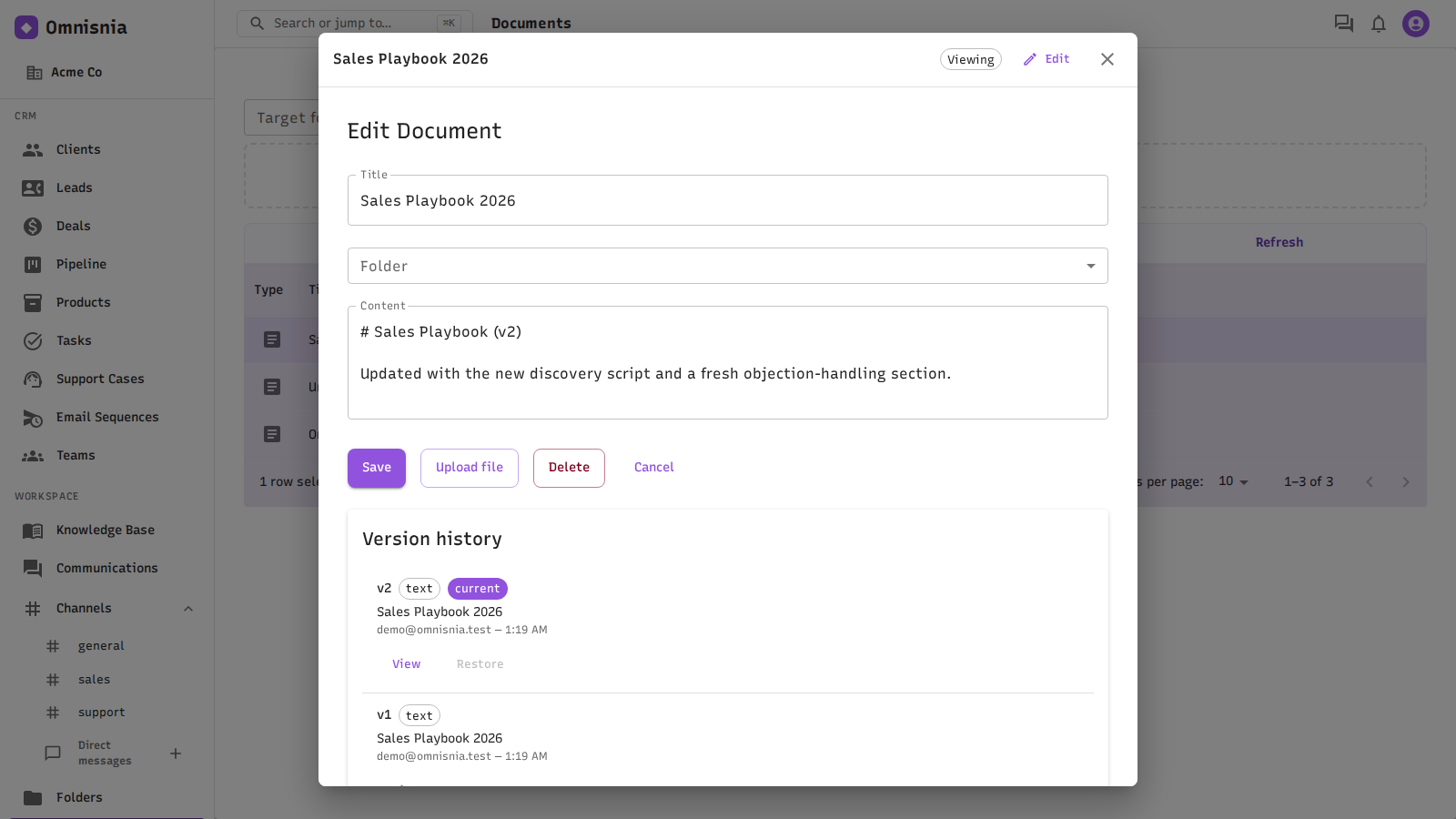The height and width of the screenshot is (819, 1456).
Task: Click Edit Document heading
Action: (424, 131)
